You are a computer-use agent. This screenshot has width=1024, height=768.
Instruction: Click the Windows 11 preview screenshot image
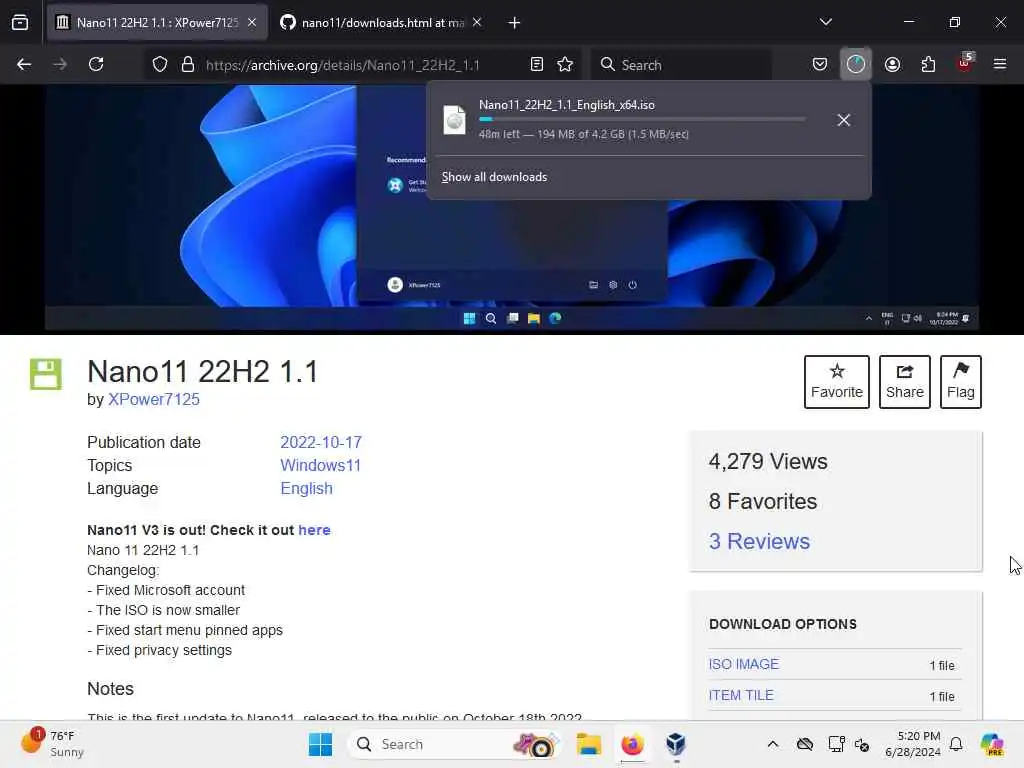coord(511,209)
